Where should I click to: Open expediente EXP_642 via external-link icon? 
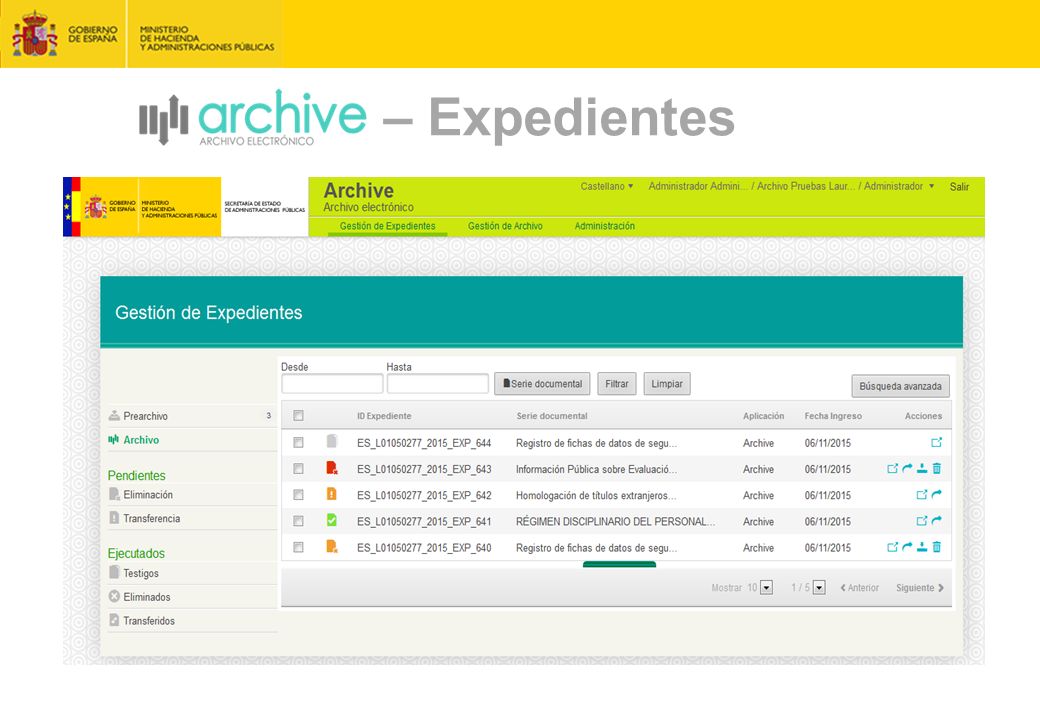click(x=922, y=495)
